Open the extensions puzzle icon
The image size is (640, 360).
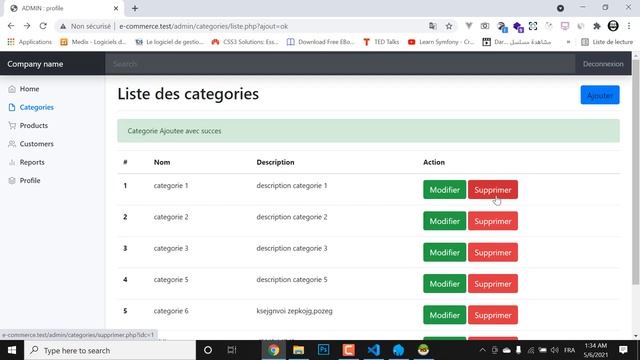coord(597,26)
